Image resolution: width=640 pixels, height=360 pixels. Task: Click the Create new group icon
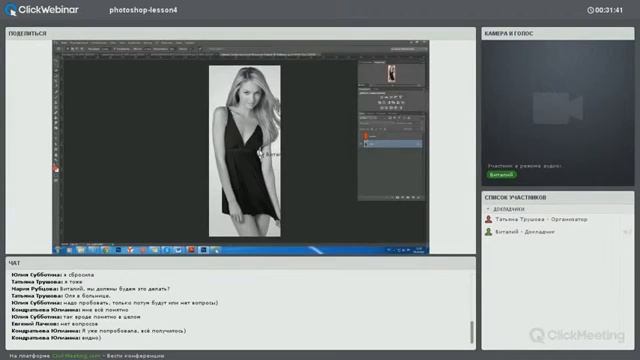pyautogui.click(x=407, y=198)
